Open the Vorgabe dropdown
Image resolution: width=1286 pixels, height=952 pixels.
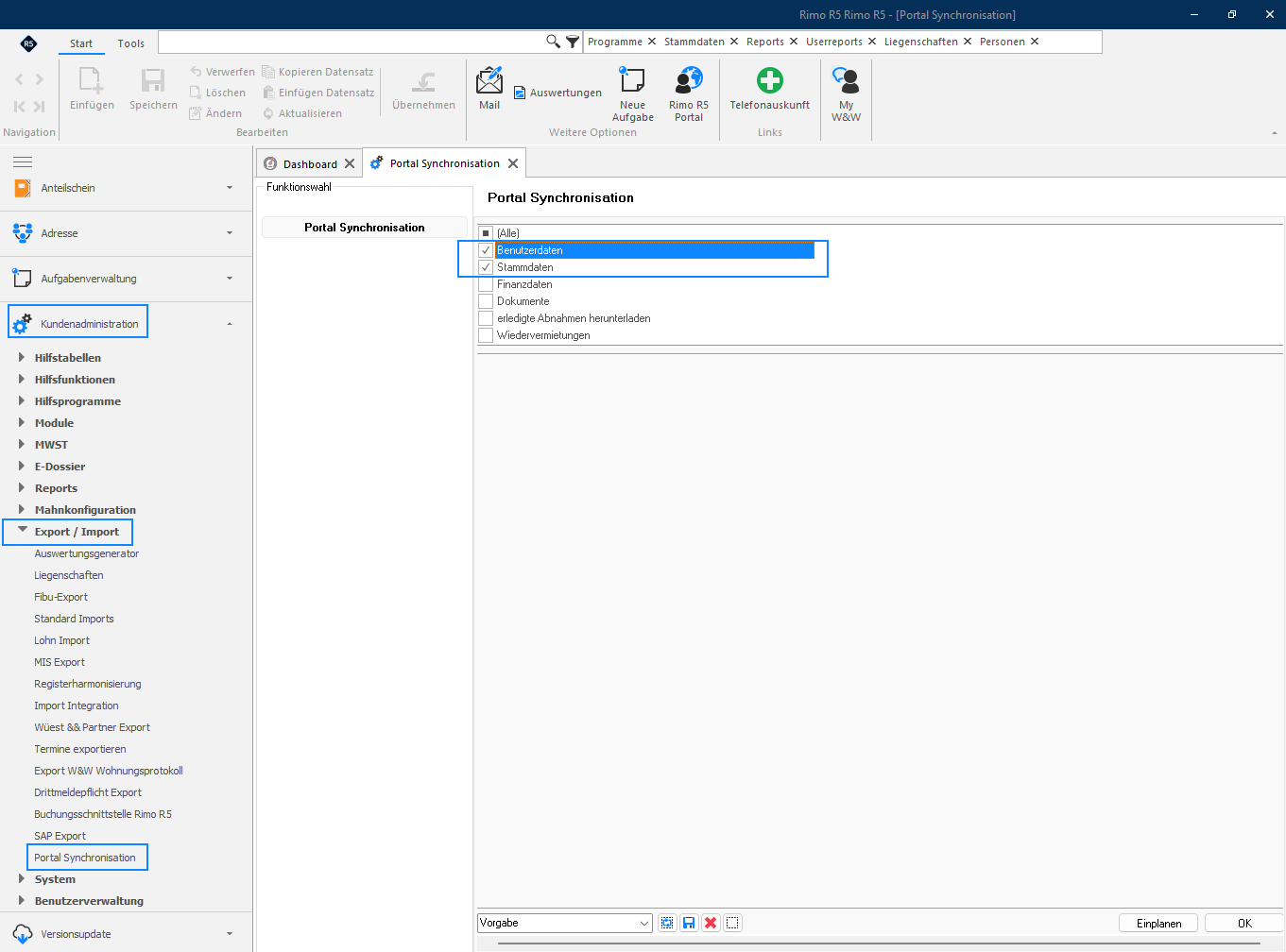pyautogui.click(x=645, y=923)
